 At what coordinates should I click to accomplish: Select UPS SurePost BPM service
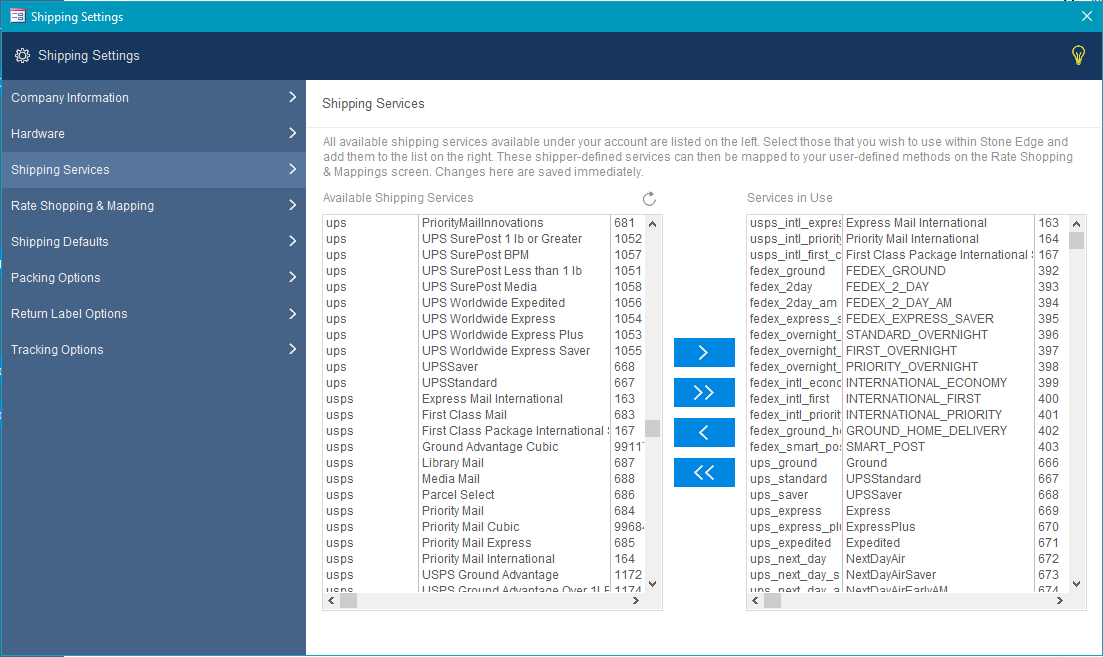coord(483,255)
